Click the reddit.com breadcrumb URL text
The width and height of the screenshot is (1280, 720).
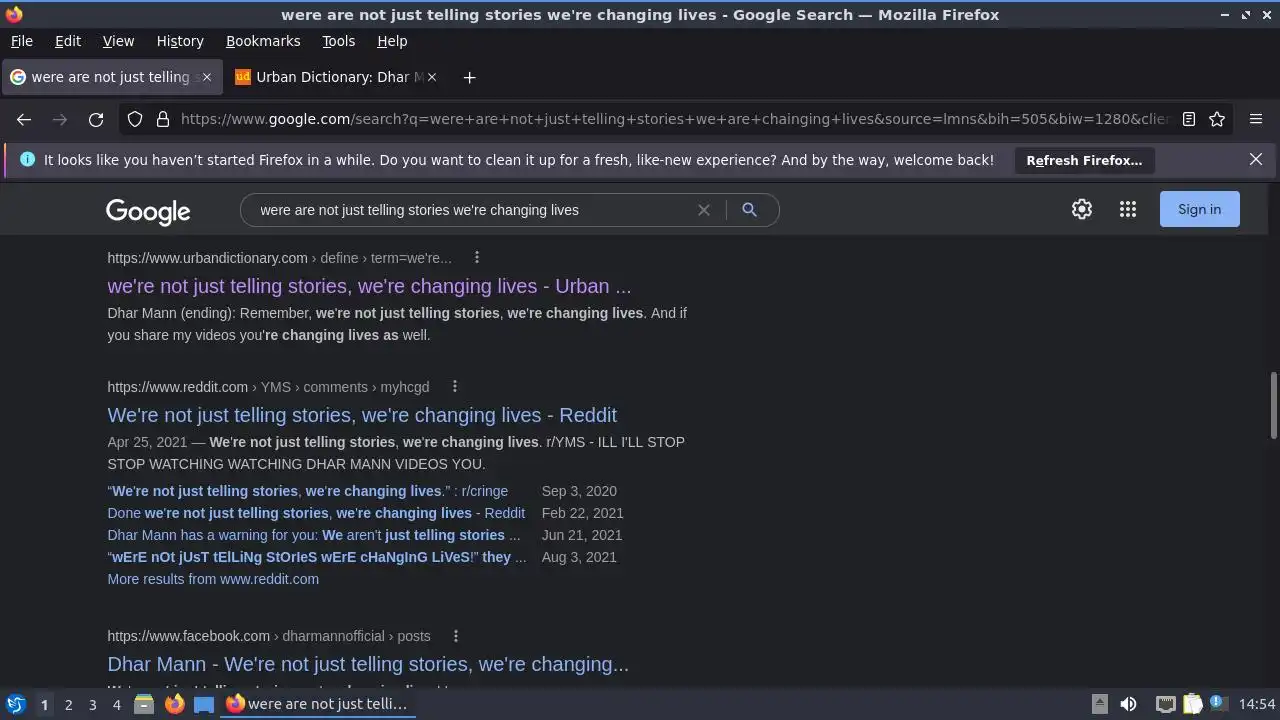[x=268, y=387]
